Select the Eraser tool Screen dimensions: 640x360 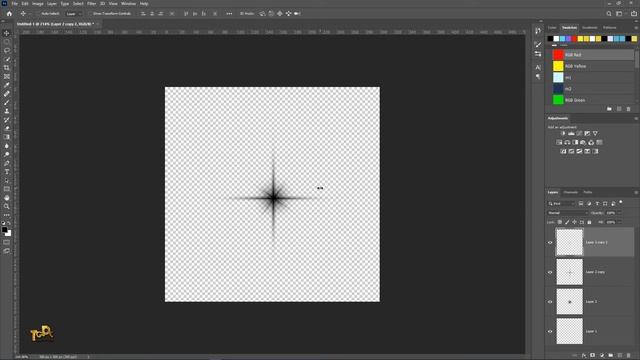click(7, 128)
